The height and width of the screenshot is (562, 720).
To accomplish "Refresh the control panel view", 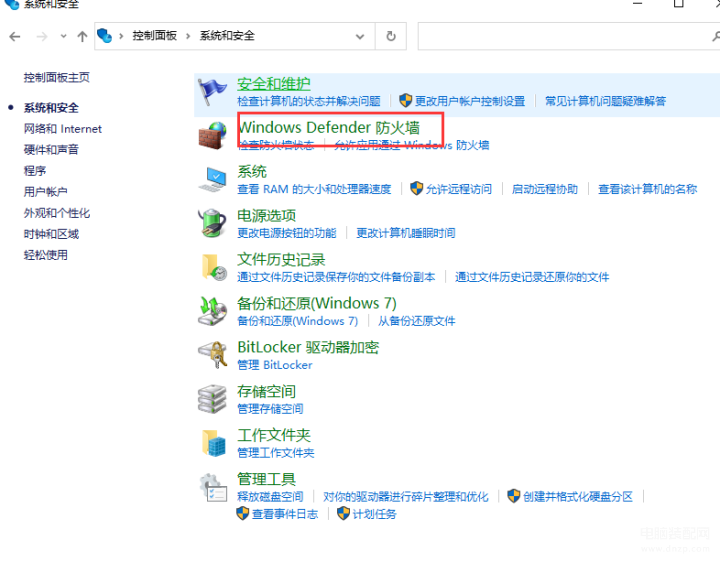I will (x=391, y=36).
